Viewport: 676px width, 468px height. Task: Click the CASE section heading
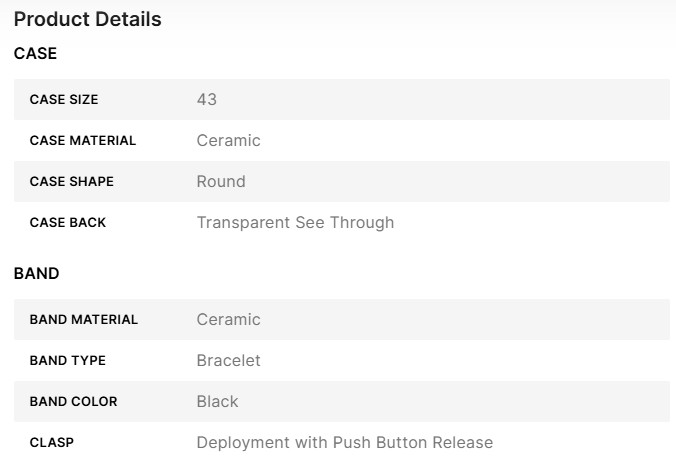click(x=35, y=54)
